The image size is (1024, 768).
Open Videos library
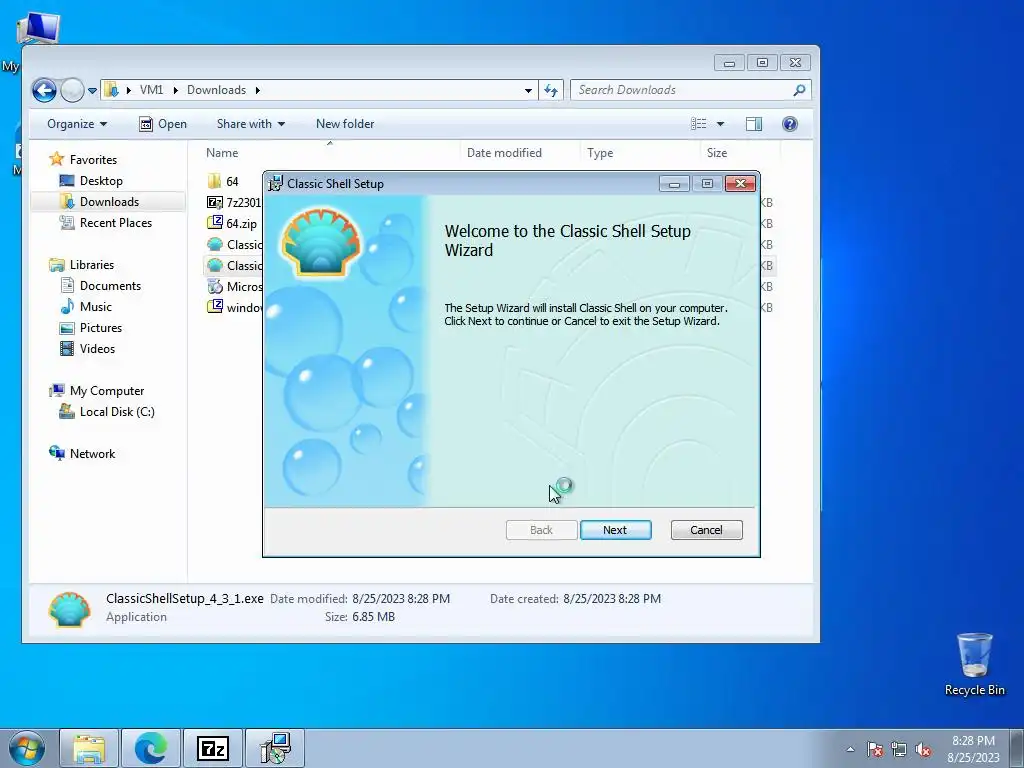97,349
